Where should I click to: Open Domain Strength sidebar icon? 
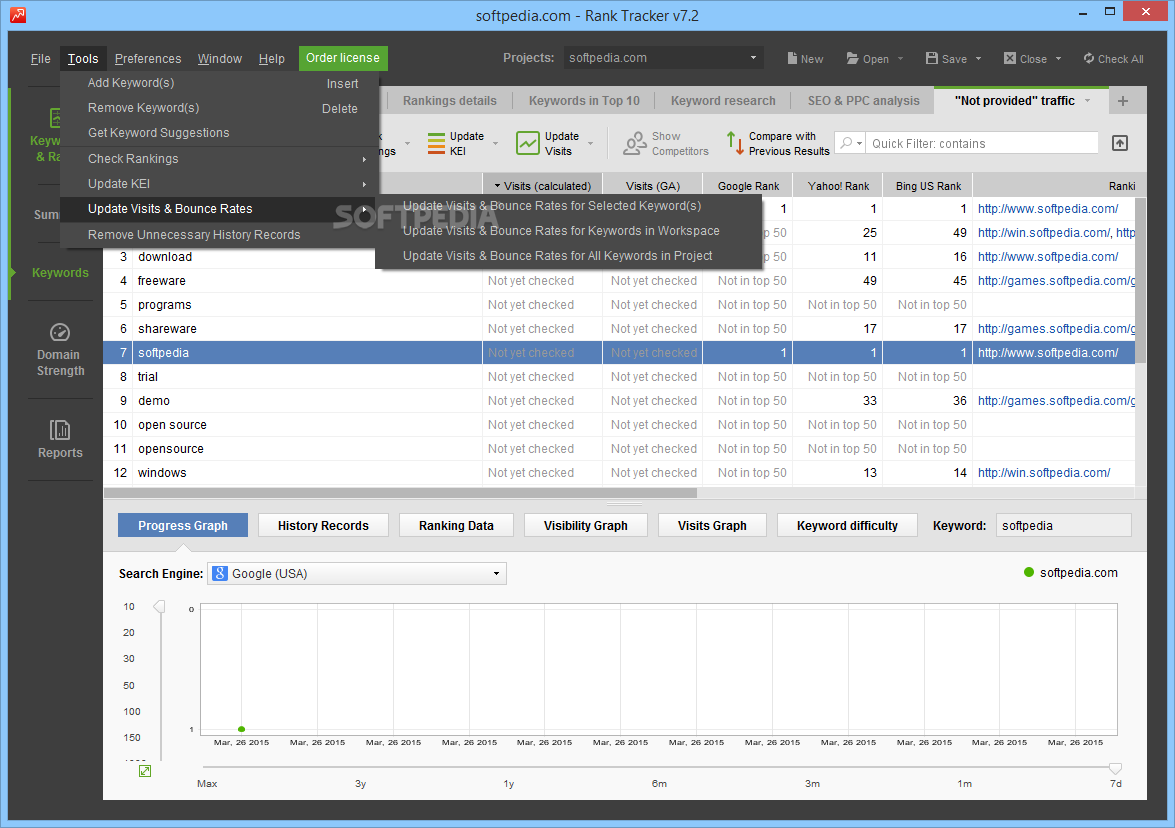click(x=60, y=332)
